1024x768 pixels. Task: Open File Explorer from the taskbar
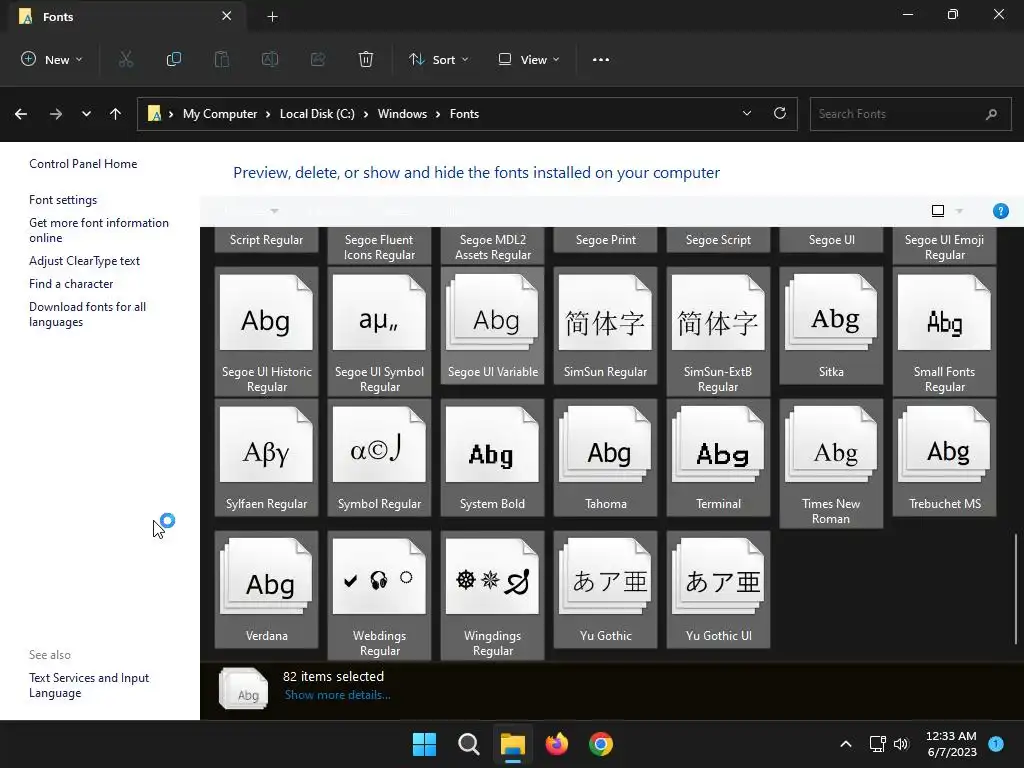(513, 744)
